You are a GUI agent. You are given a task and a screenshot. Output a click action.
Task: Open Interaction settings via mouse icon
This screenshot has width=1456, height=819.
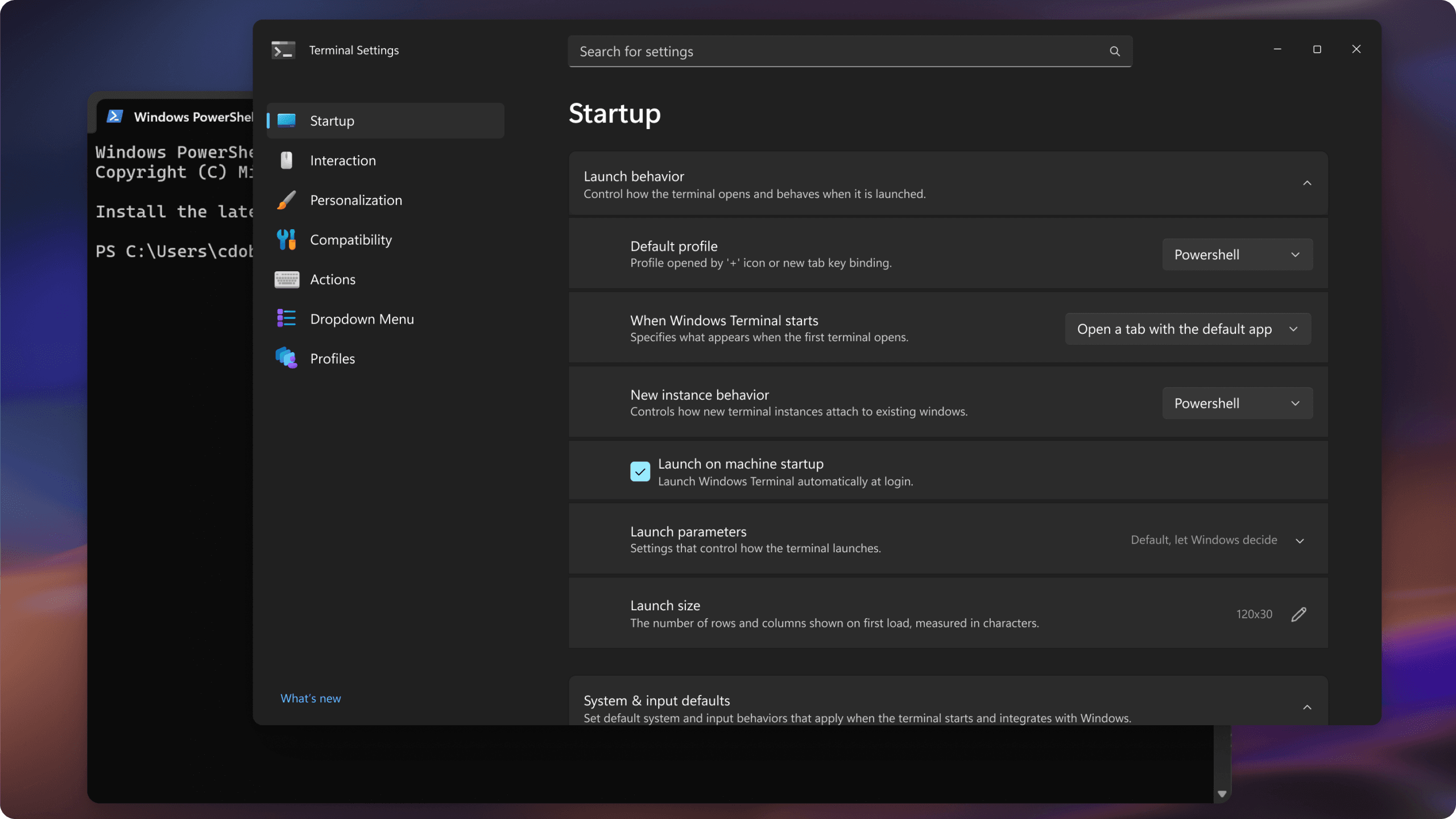point(286,160)
